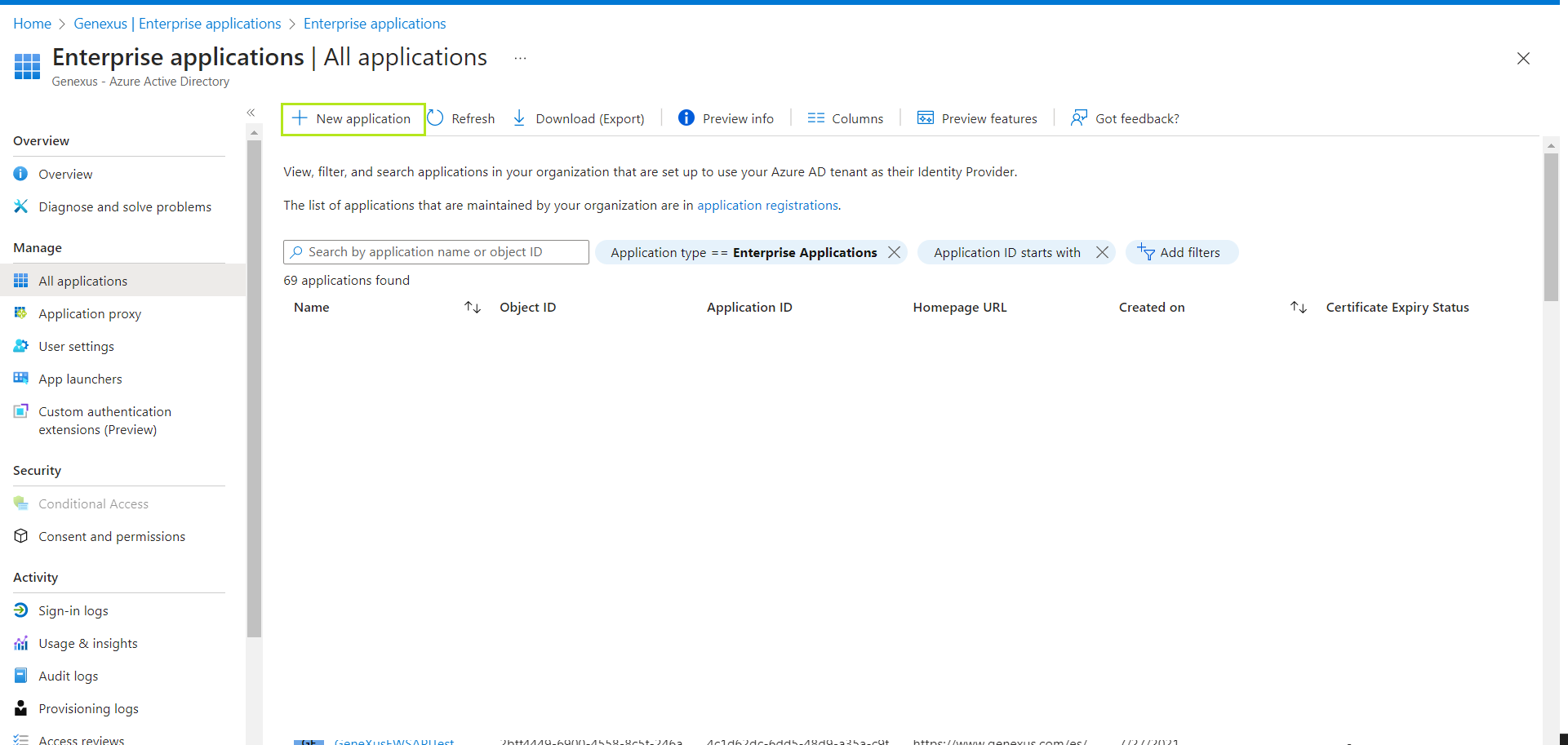Open Consent and permissions
The height and width of the screenshot is (745, 1568).
[112, 537]
